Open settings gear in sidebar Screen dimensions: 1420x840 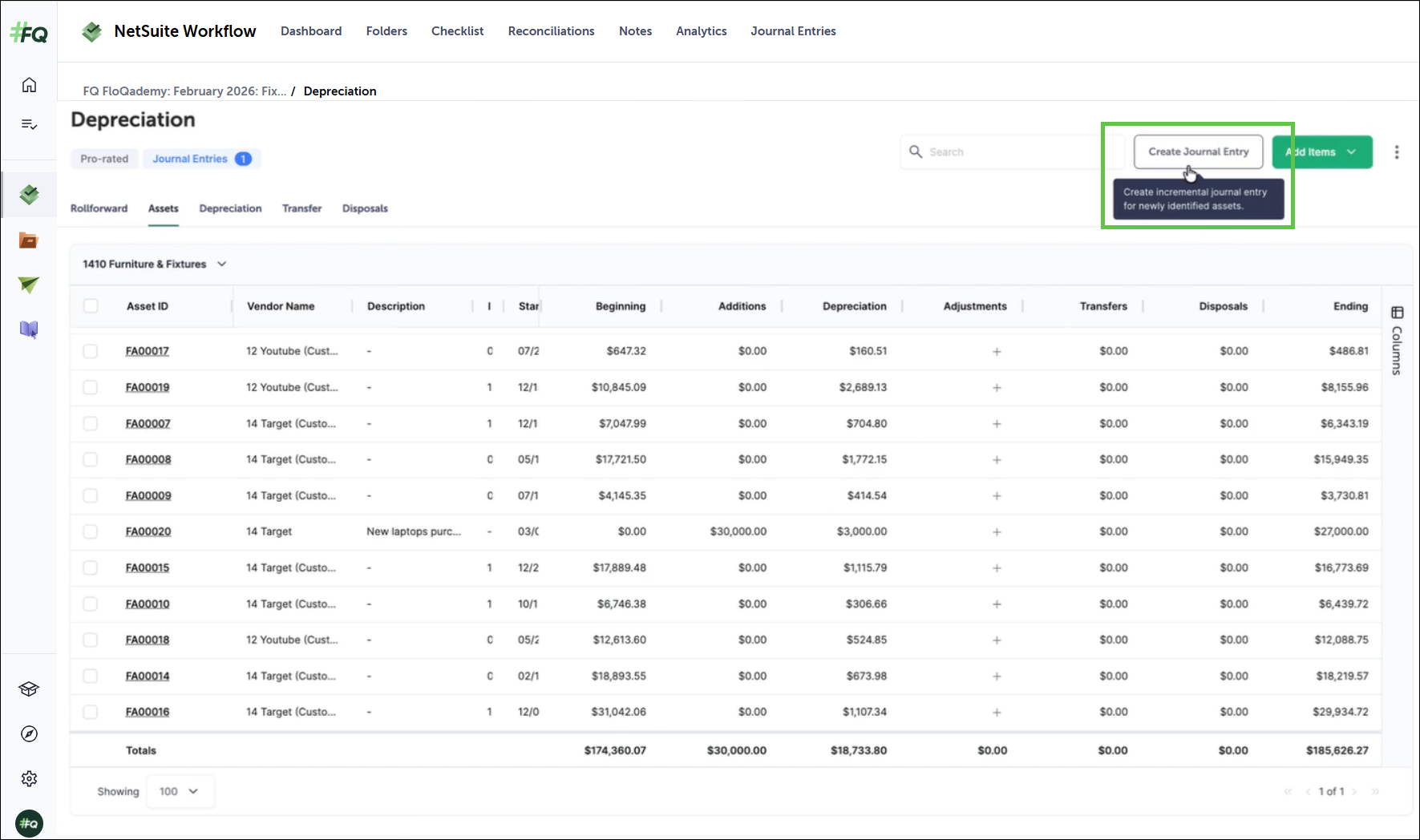[29, 778]
